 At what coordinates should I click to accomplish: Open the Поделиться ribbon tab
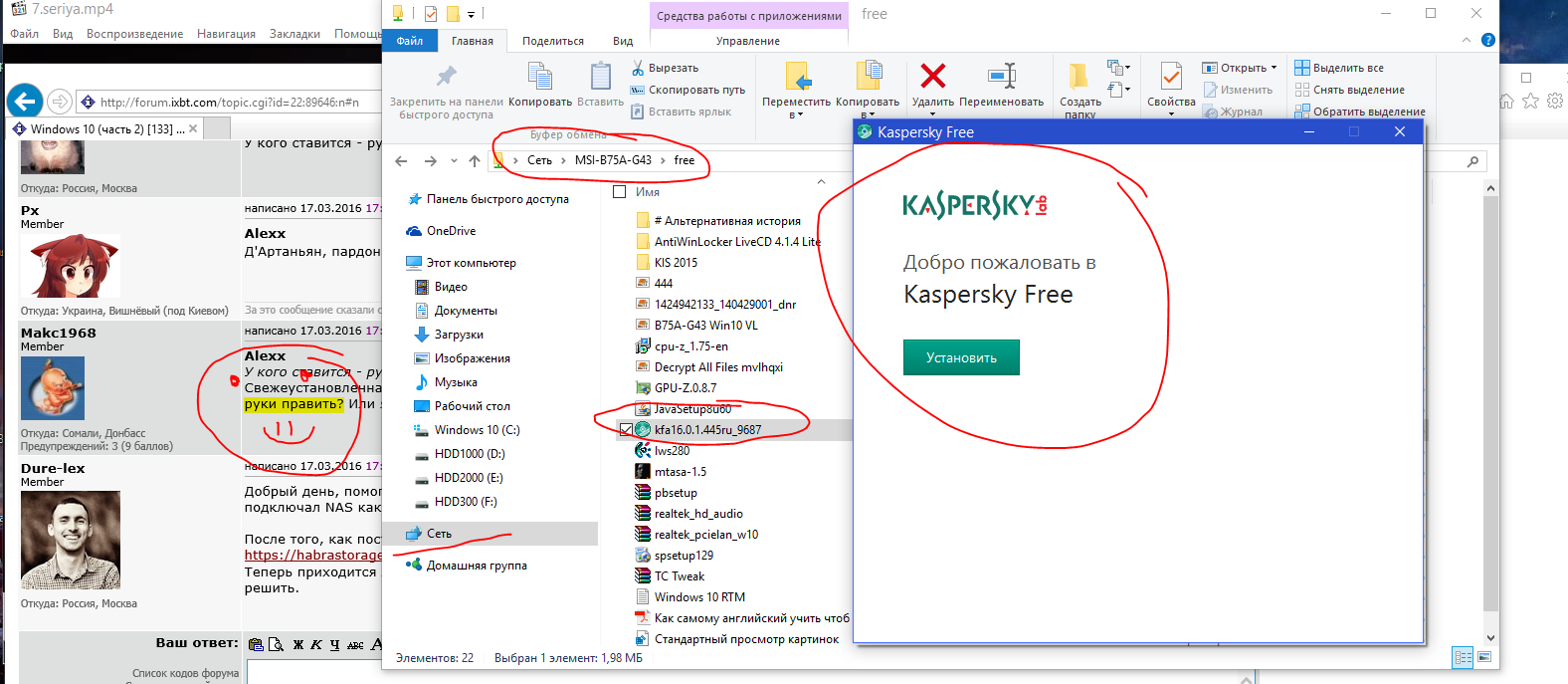click(x=552, y=41)
